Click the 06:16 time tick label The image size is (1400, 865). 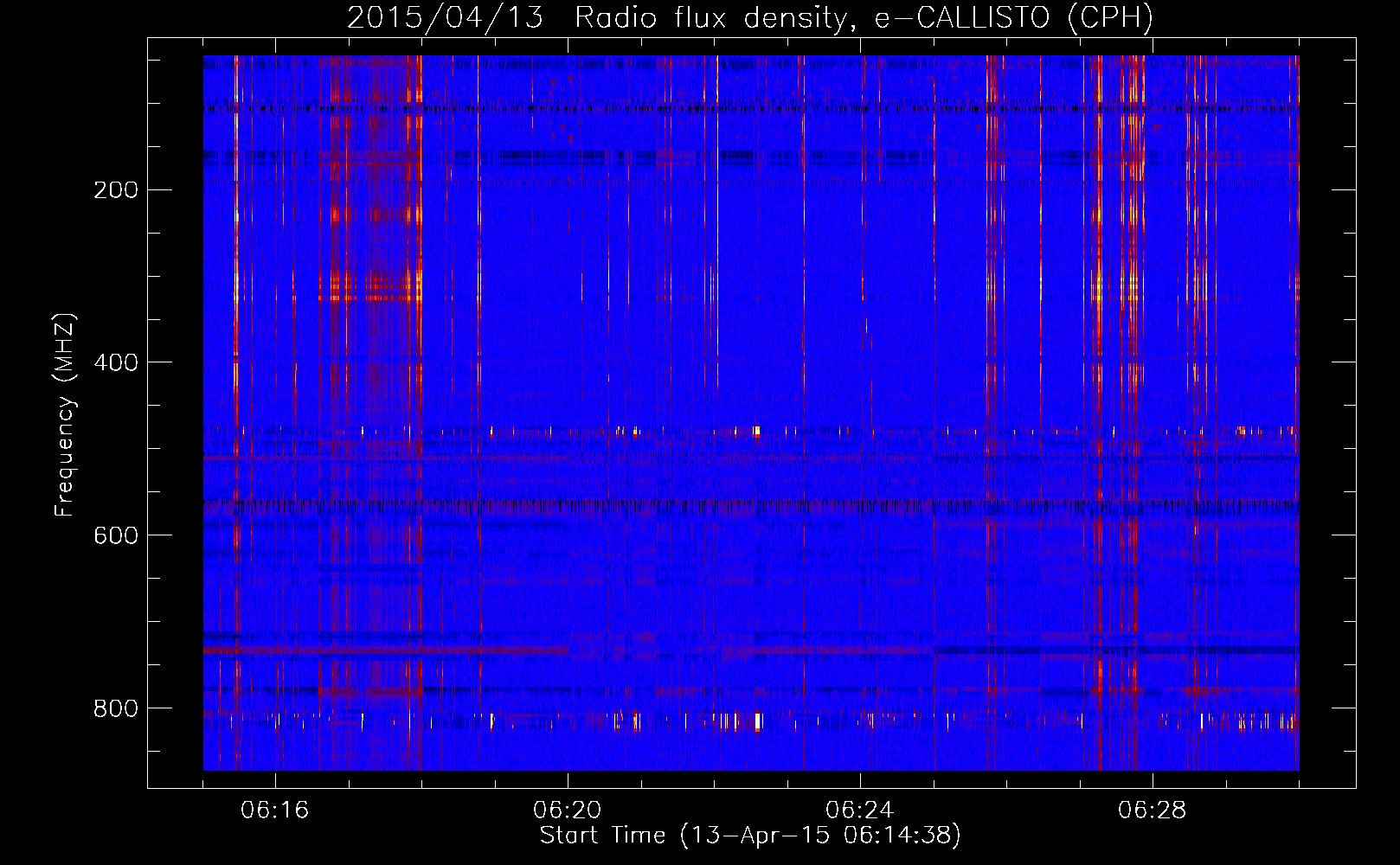tap(275, 811)
